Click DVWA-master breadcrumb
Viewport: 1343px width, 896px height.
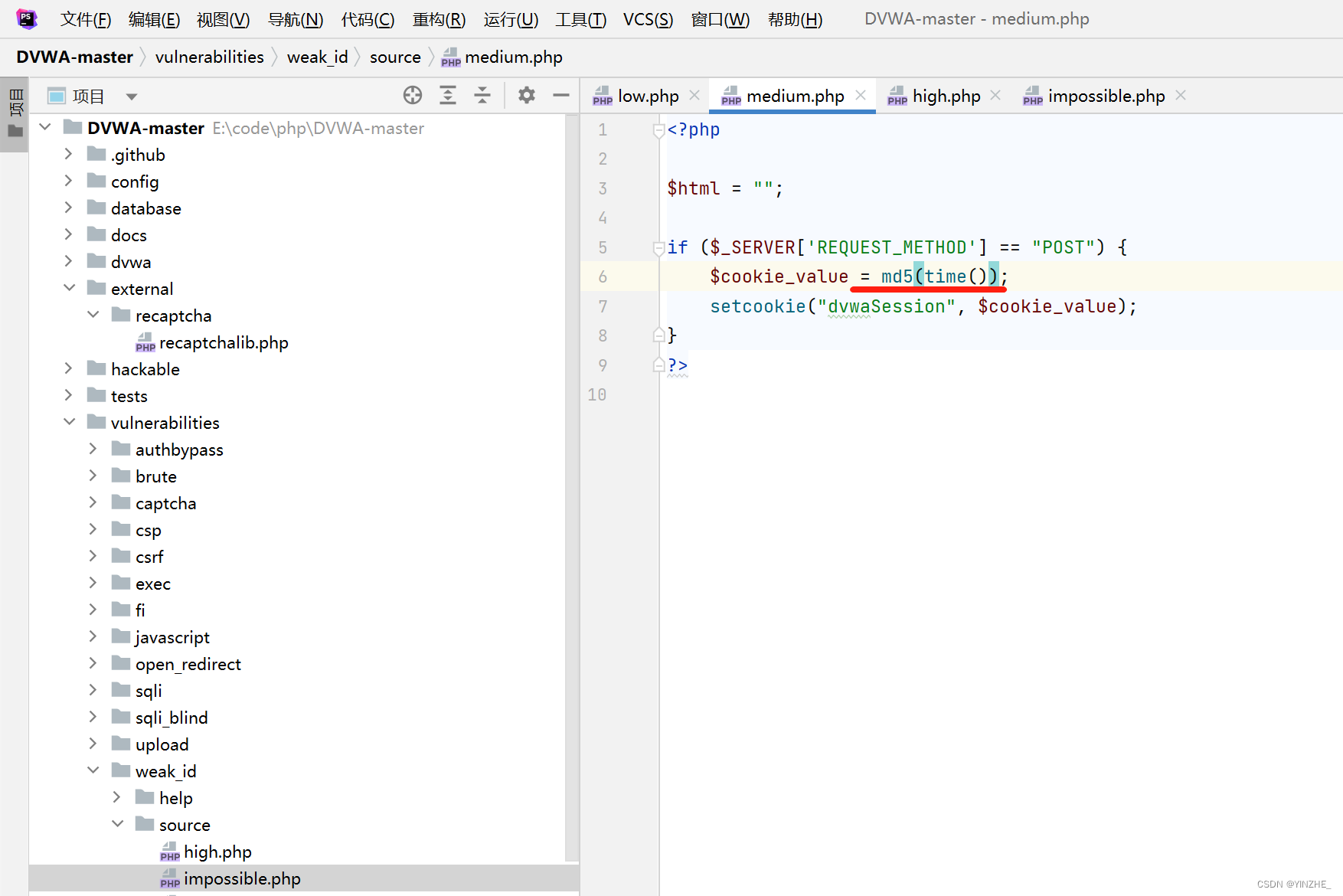pyautogui.click(x=75, y=57)
